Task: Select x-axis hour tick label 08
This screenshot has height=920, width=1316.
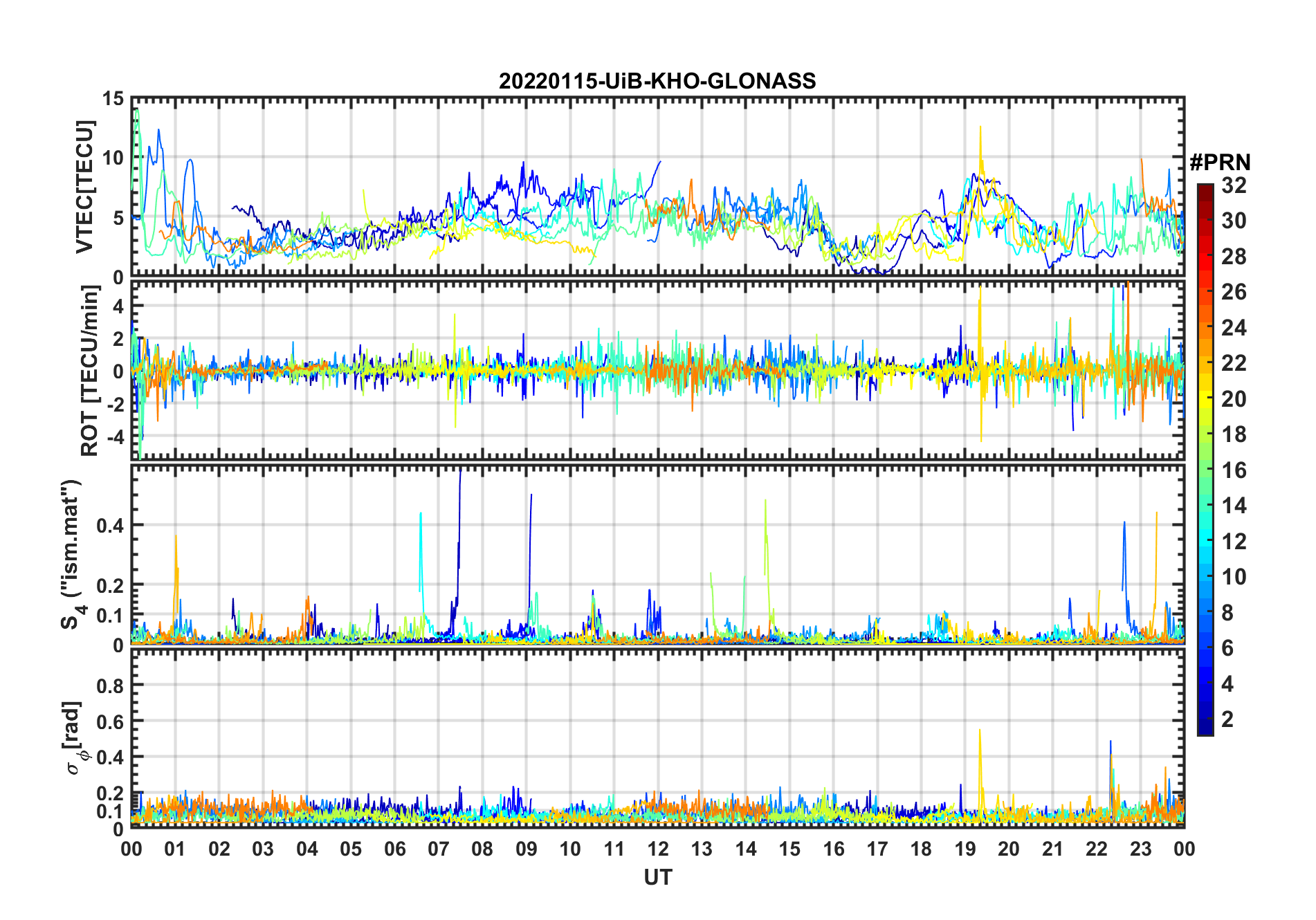Action: 482,849
